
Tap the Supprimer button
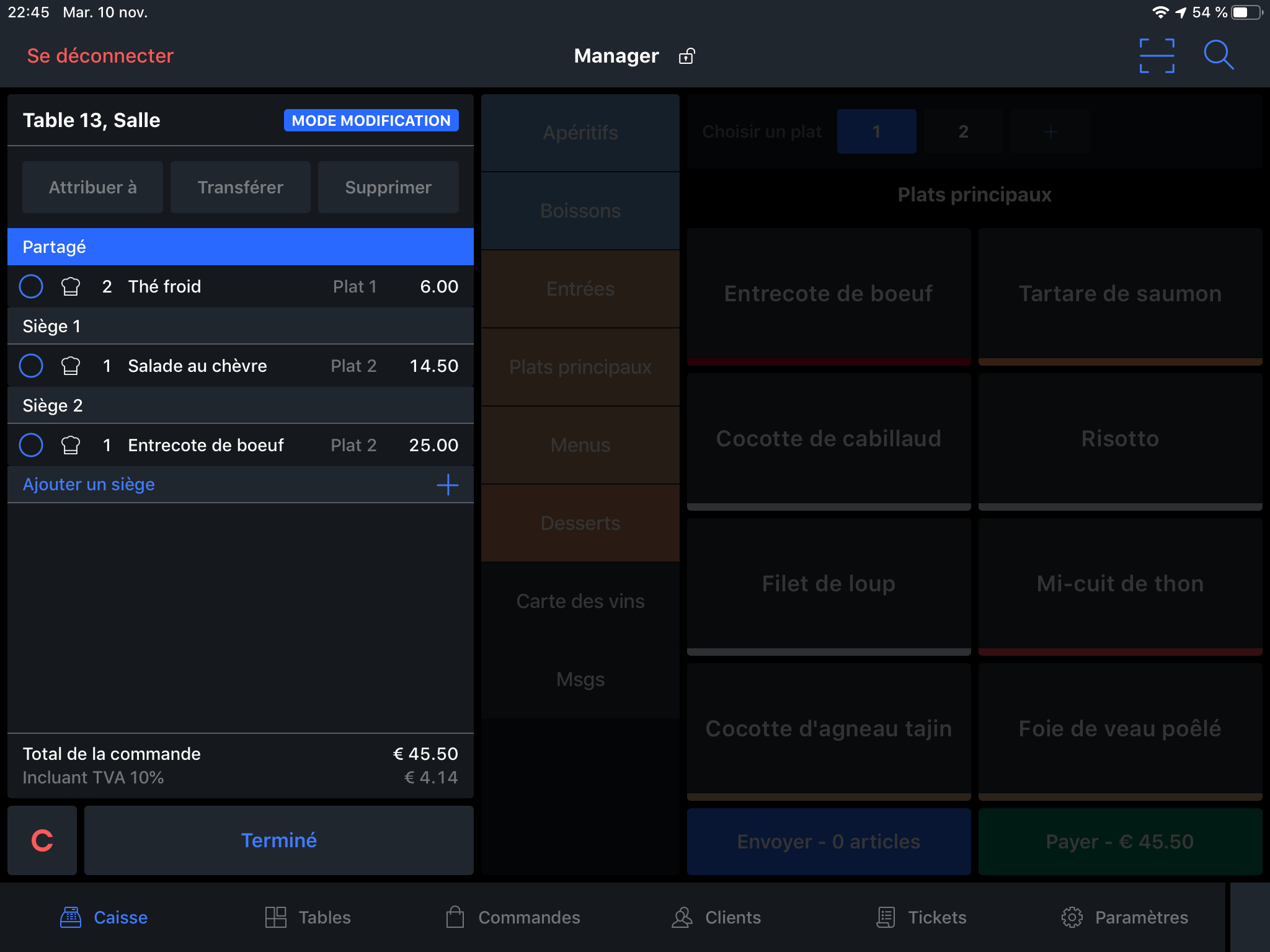388,187
